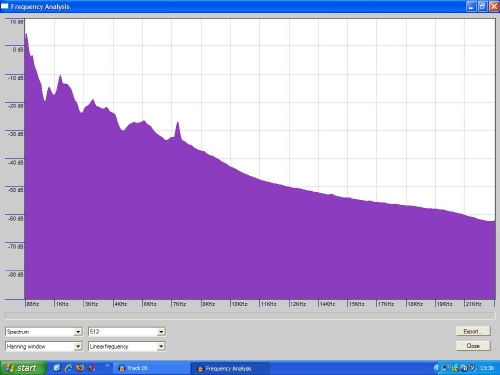Click the Show Desktop quick launch icon

[x=57, y=368]
